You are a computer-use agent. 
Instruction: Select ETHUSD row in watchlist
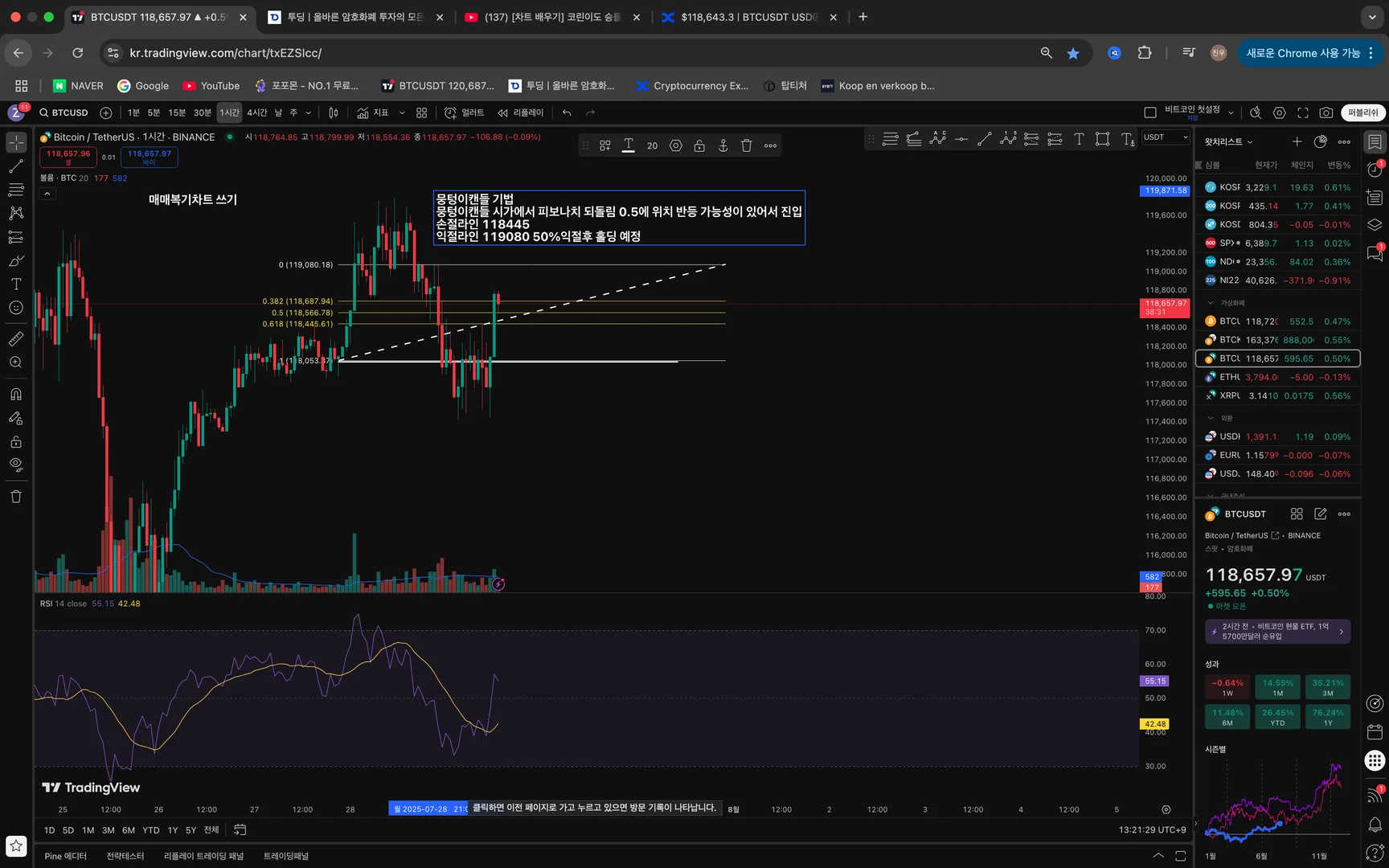[x=1278, y=377]
